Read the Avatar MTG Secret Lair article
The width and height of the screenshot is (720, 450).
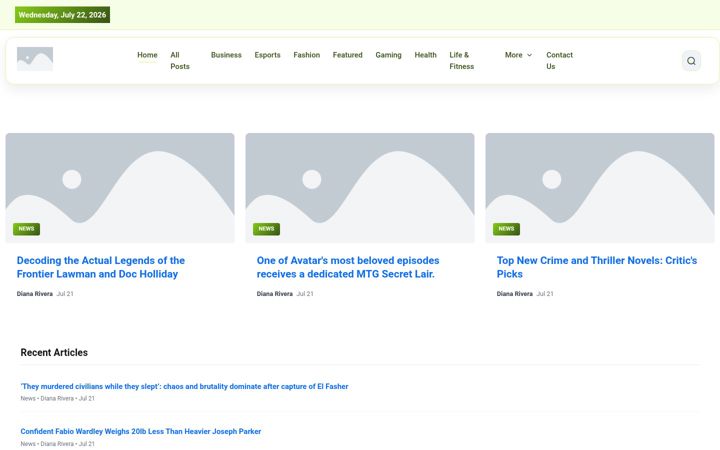click(348, 267)
